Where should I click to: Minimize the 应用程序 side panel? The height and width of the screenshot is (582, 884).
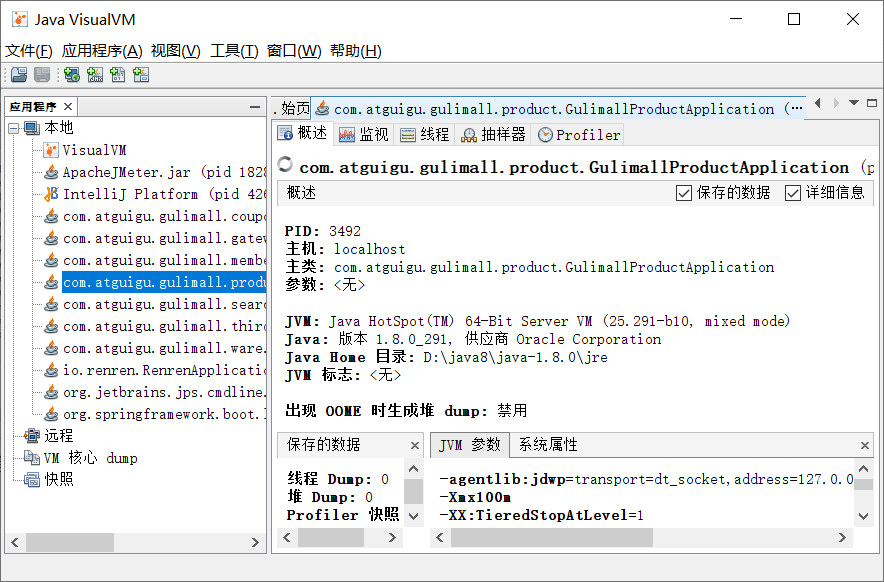pos(255,107)
